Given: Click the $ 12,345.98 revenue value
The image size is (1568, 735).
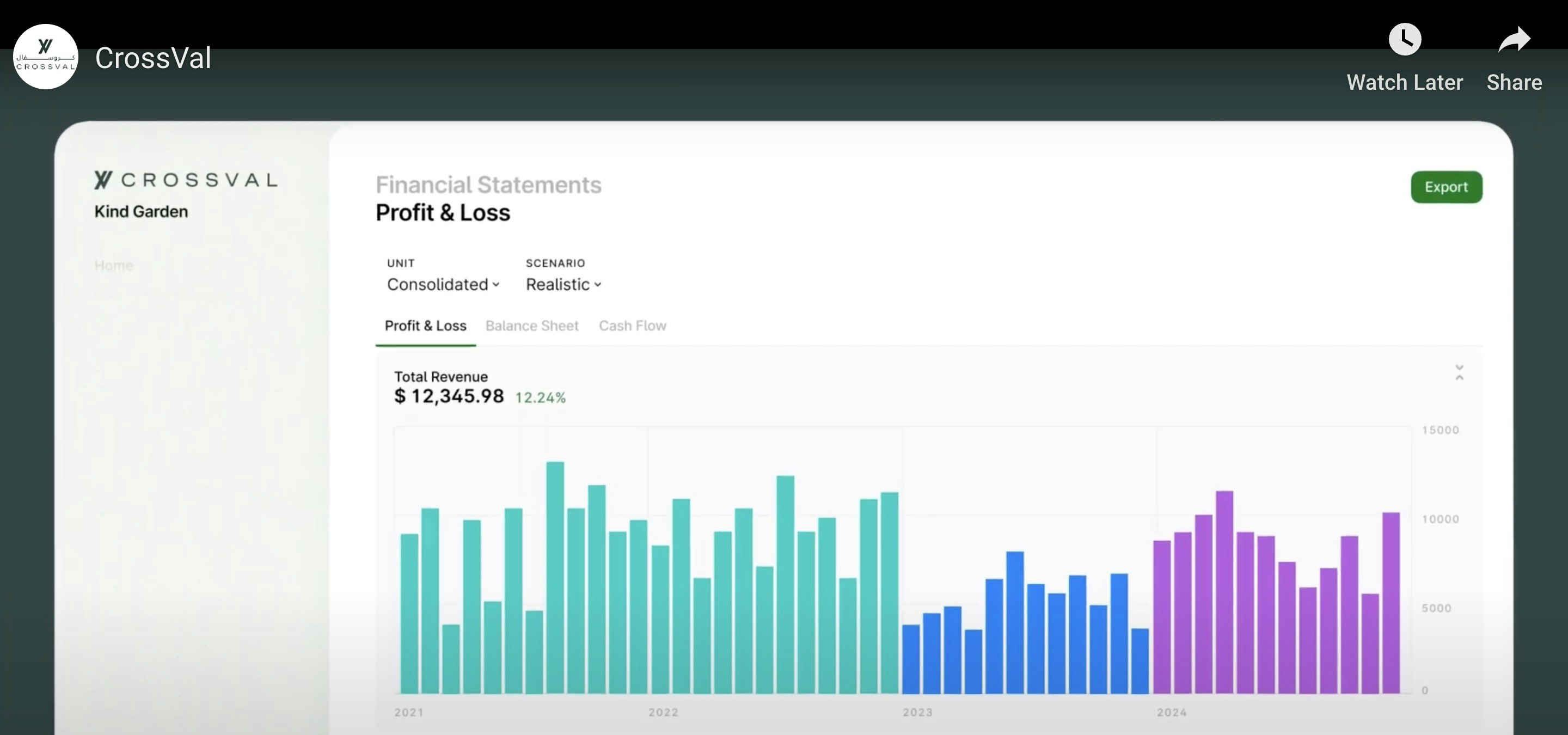Looking at the screenshot, I should [x=449, y=396].
